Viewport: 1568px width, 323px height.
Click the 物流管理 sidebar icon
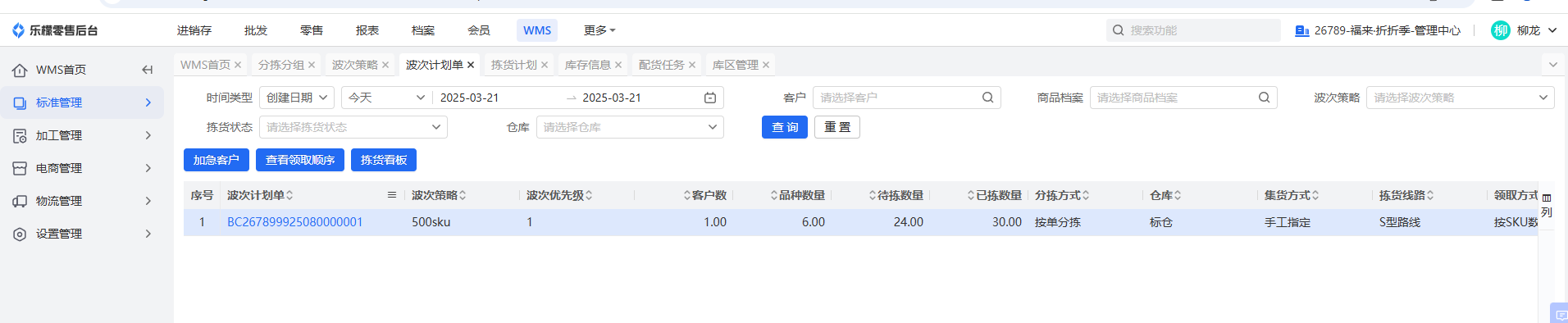pyautogui.click(x=20, y=201)
